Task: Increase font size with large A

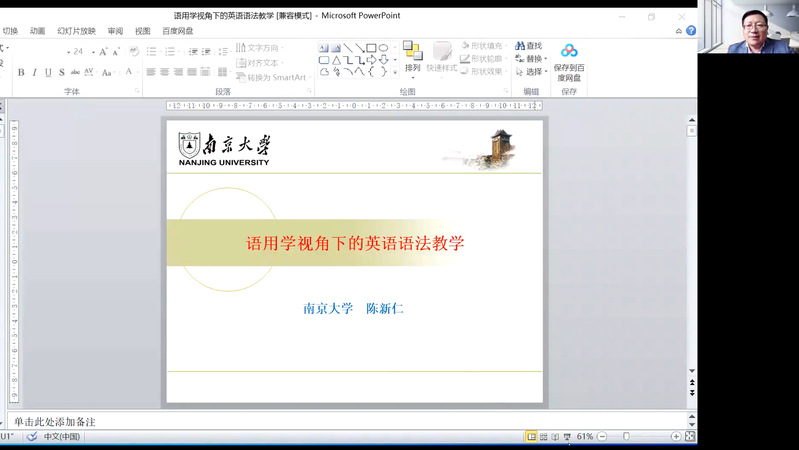Action: coord(103,51)
